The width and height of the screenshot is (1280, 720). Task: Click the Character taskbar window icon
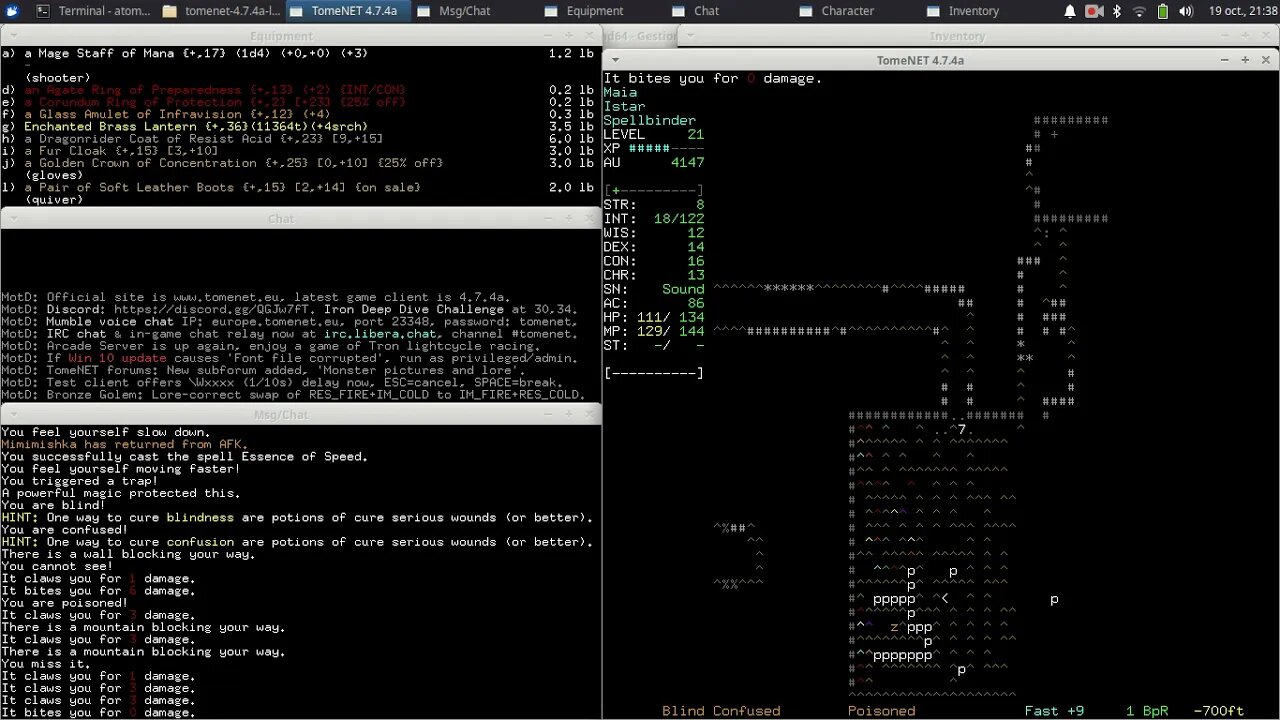click(806, 11)
